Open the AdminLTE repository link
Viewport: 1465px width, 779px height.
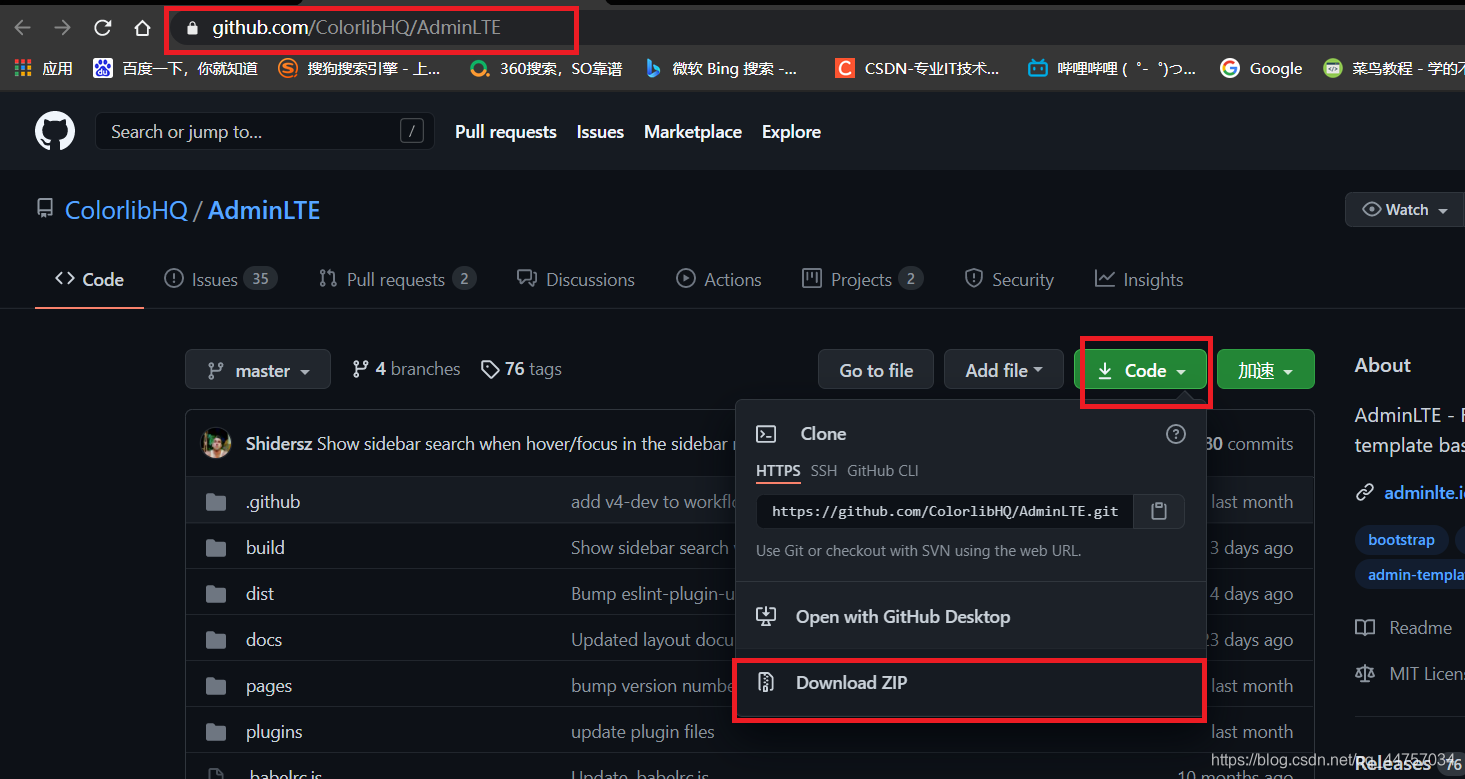tap(264, 211)
